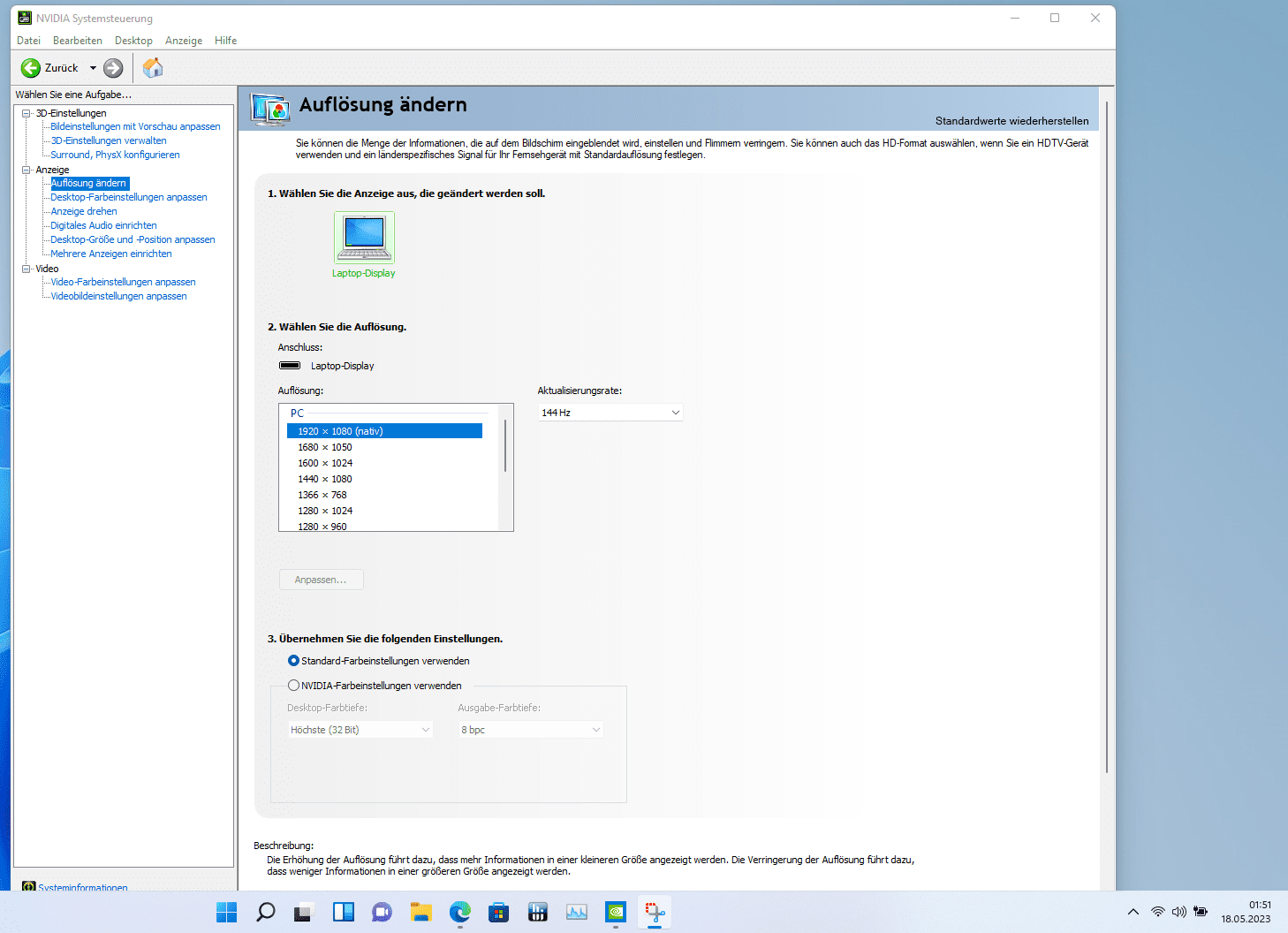This screenshot has width=1288, height=933.
Task: Click the grey forward arrow in toolbar
Action: coord(113,68)
